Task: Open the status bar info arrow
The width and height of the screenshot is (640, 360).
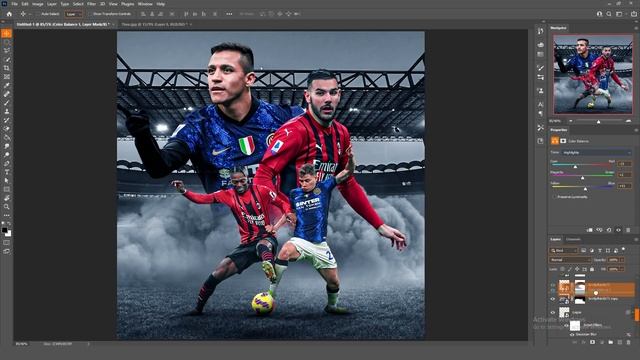Action: click(x=89, y=344)
